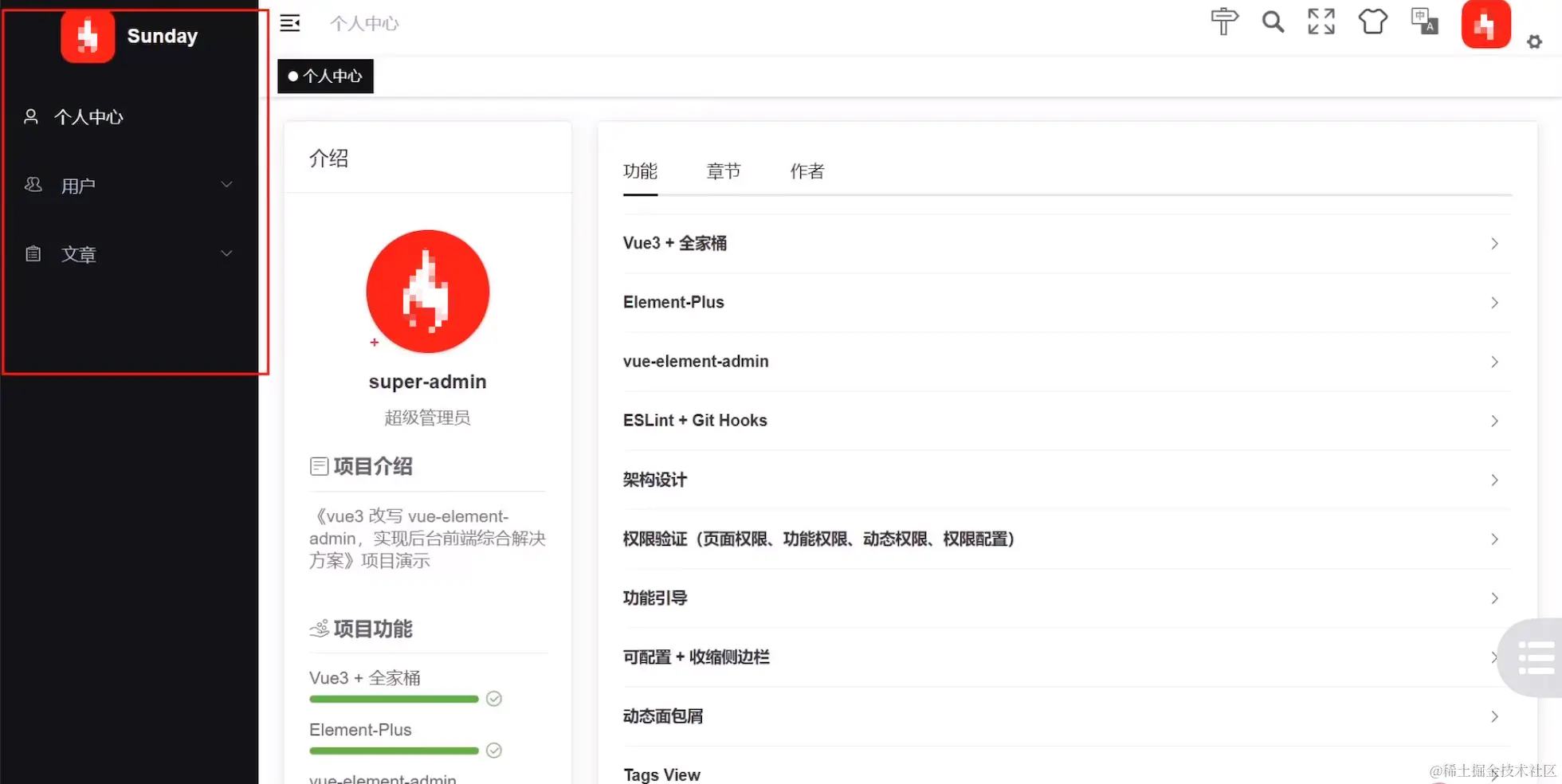
Task: Select the 功能 tab
Action: (x=640, y=171)
